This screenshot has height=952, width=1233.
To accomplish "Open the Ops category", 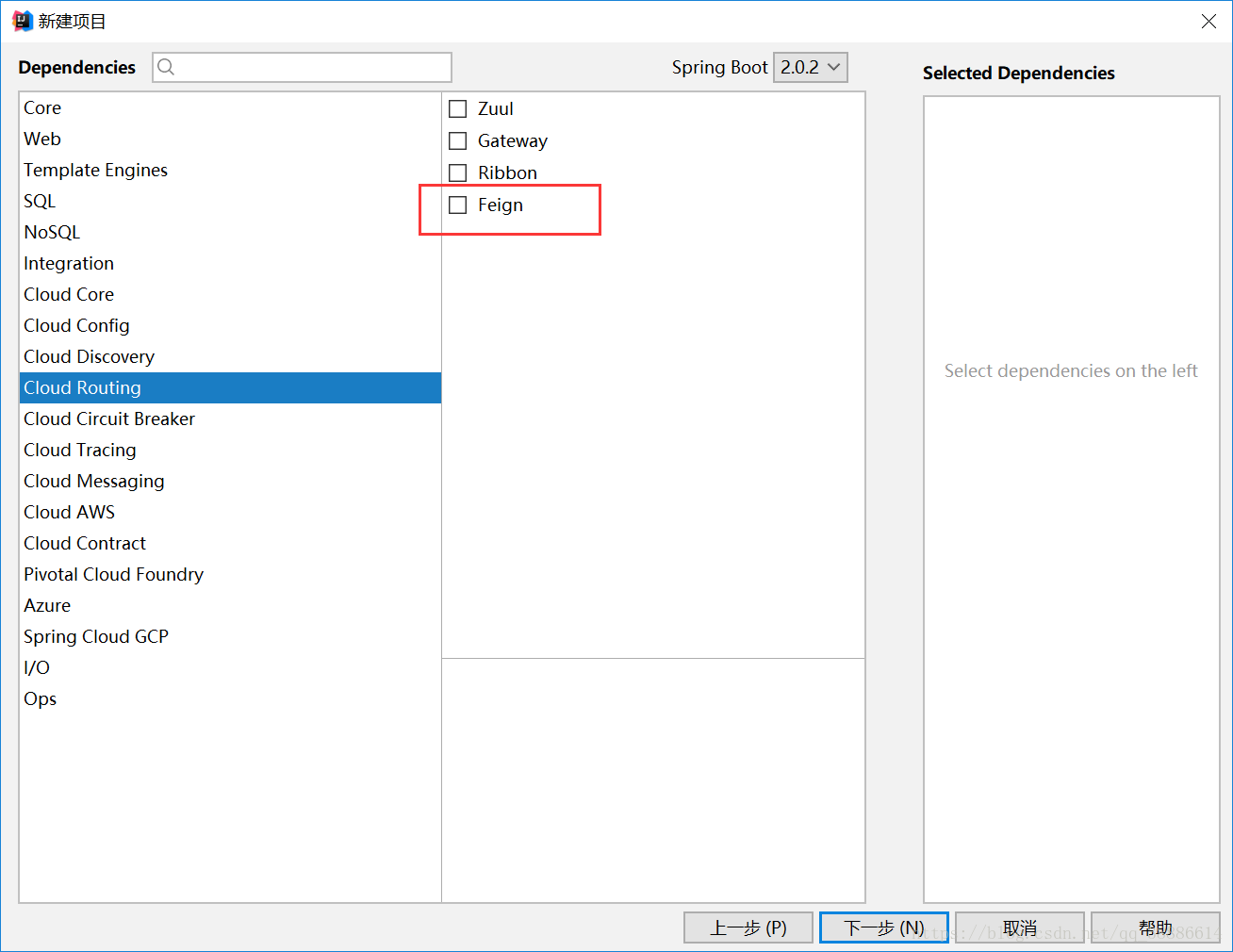I will click(x=230, y=698).
